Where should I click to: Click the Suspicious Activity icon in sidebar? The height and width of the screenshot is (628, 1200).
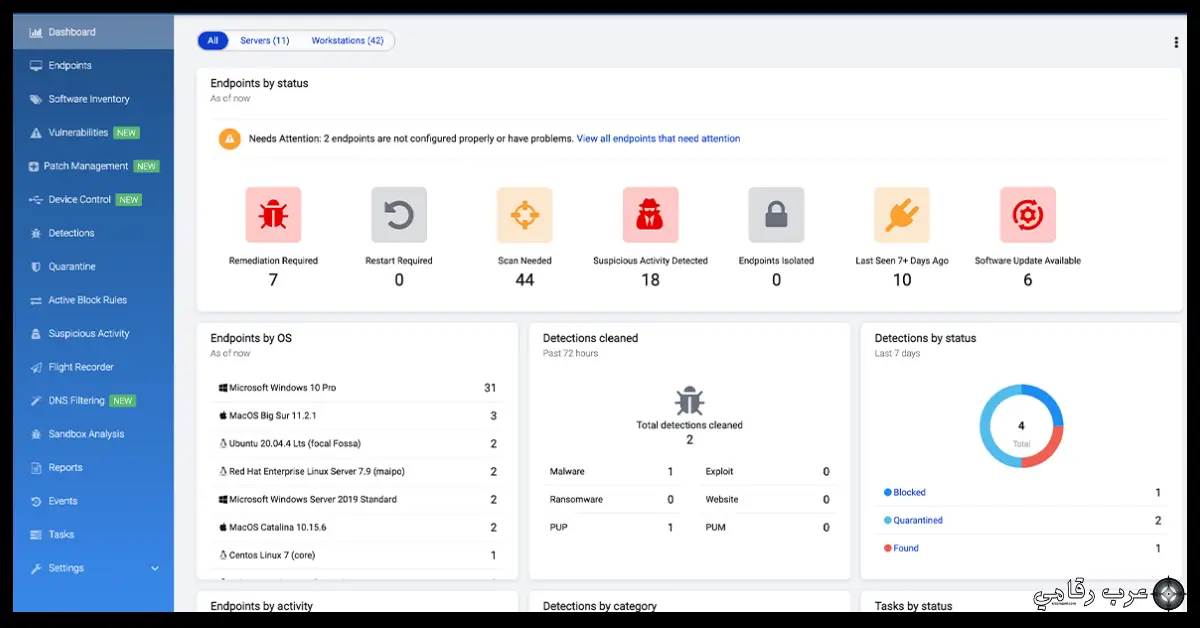click(36, 334)
